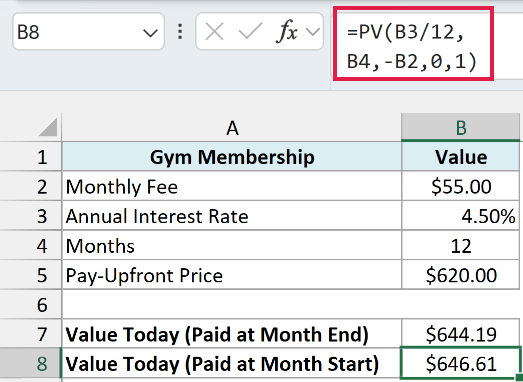This screenshot has height=382, width=523.
Task: Select row 2 header
Action: coord(31,186)
